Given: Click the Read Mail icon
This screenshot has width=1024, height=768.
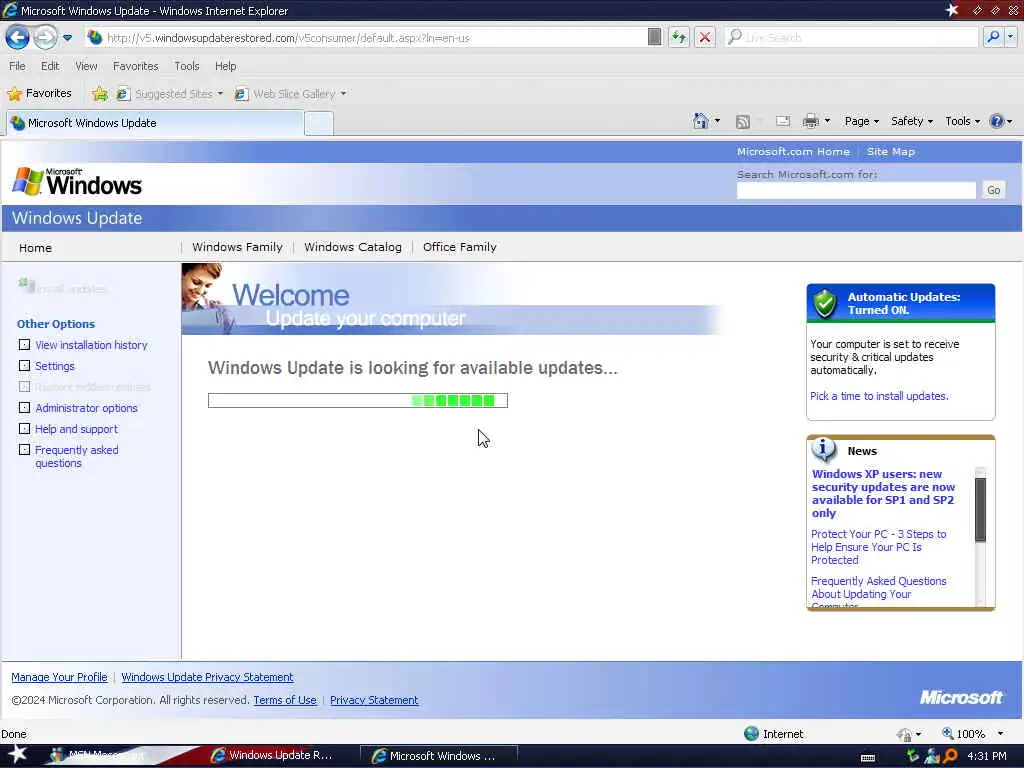Looking at the screenshot, I should coord(783,121).
